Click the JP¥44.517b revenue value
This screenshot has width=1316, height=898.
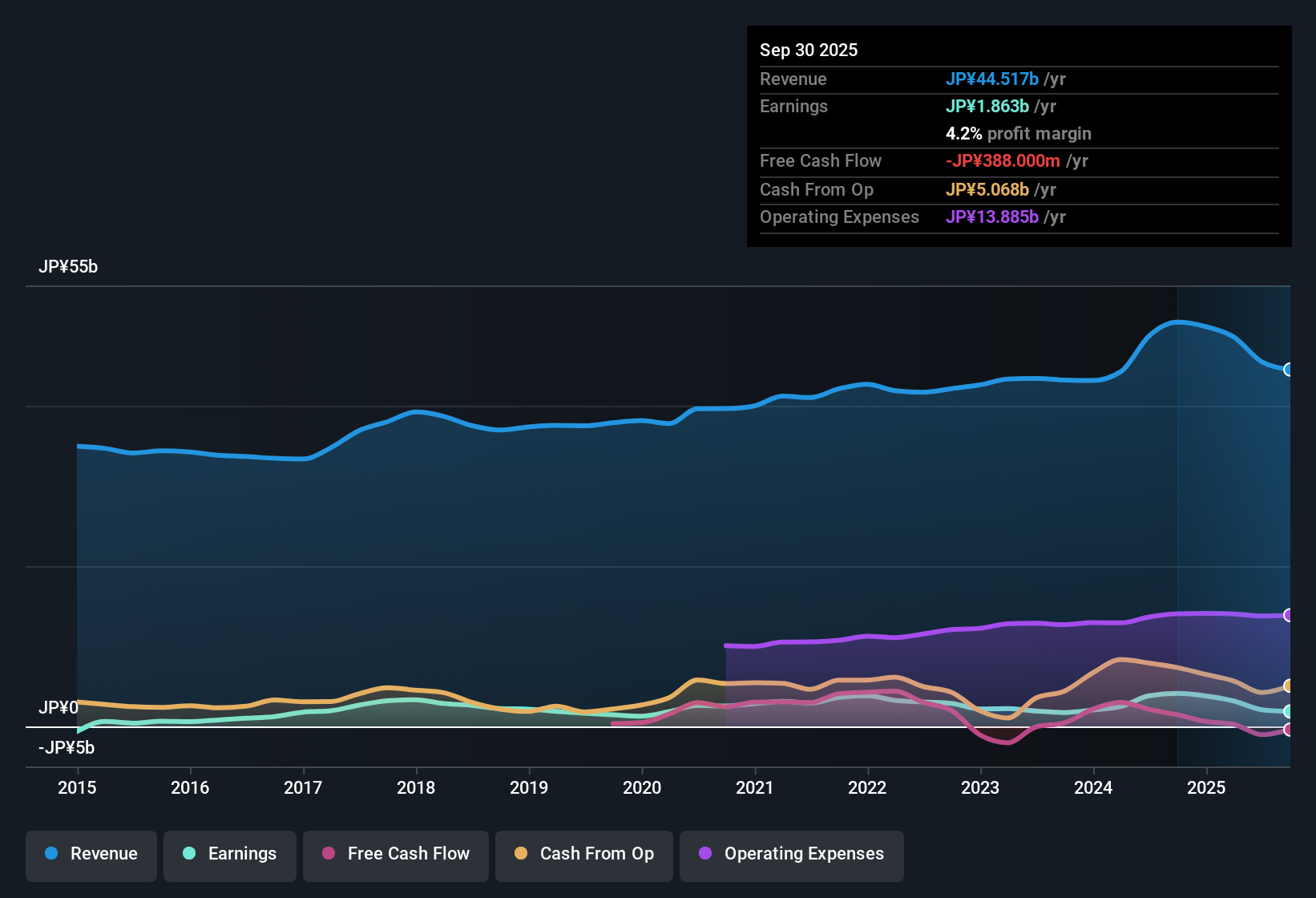[x=991, y=79]
